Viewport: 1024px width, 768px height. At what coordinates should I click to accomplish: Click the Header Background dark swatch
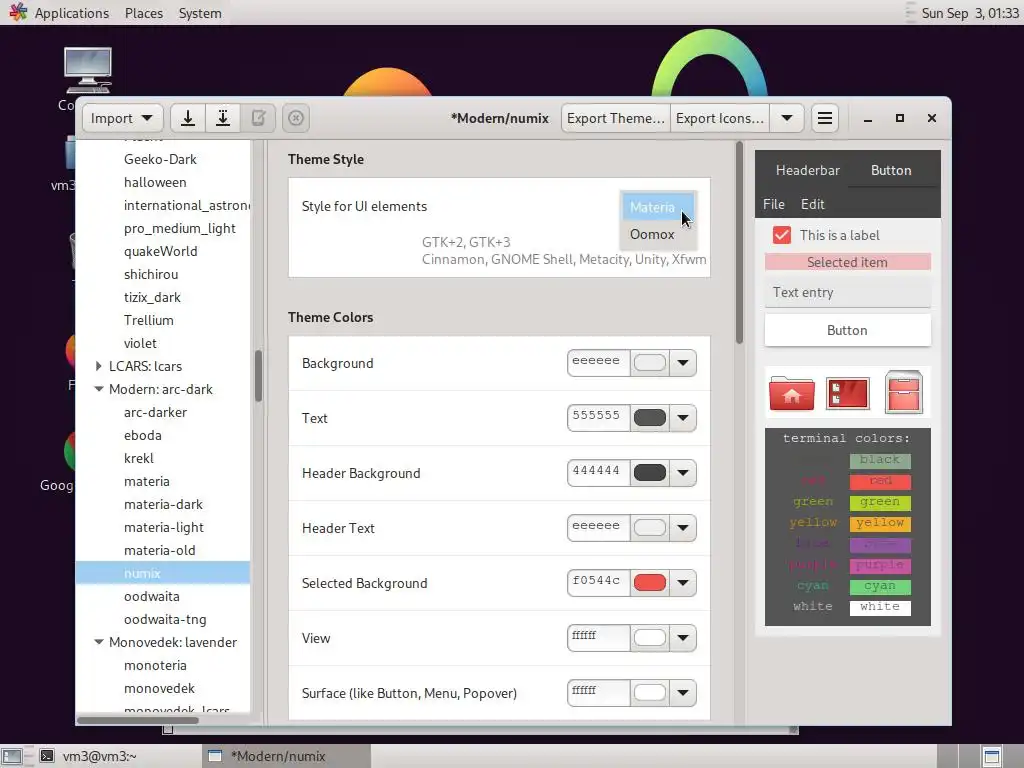coord(650,473)
